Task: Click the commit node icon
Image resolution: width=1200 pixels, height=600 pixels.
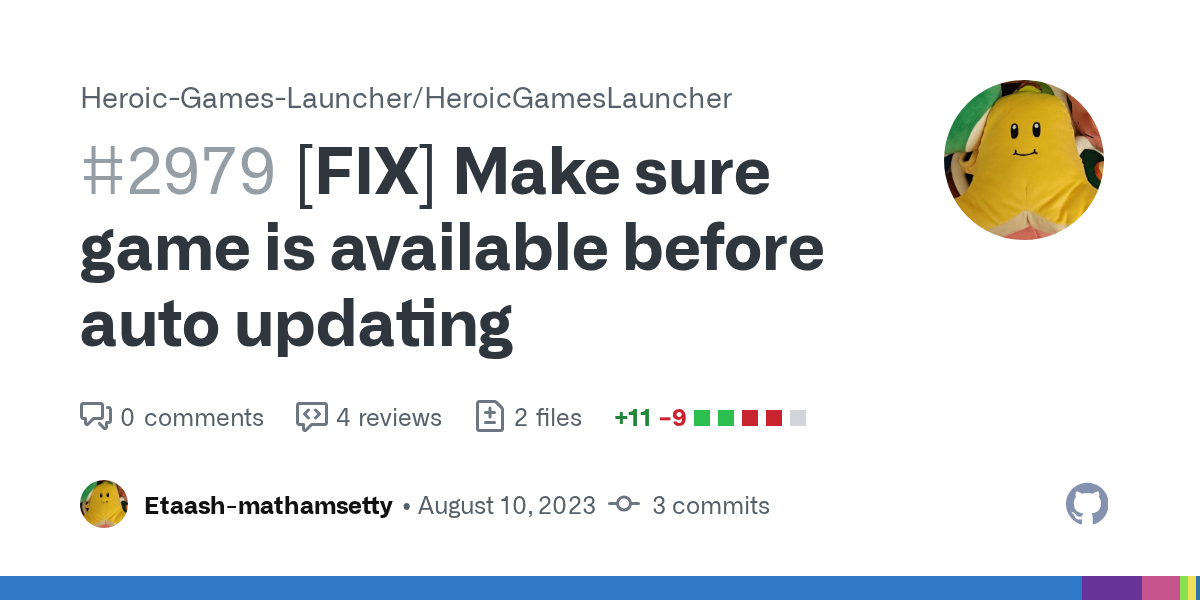Action: click(x=623, y=505)
